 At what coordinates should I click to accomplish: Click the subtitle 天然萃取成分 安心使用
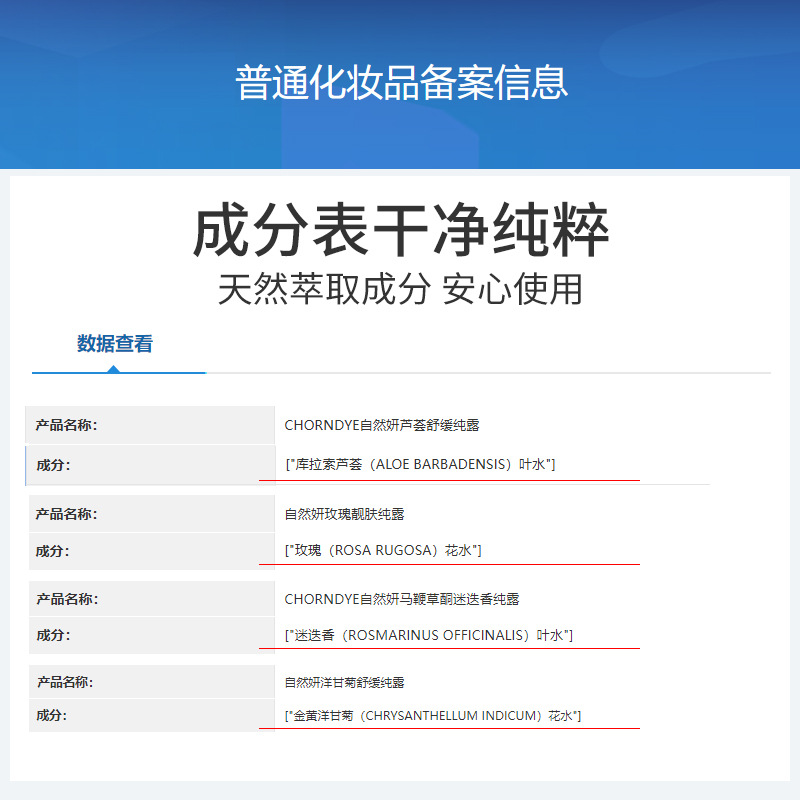click(401, 289)
